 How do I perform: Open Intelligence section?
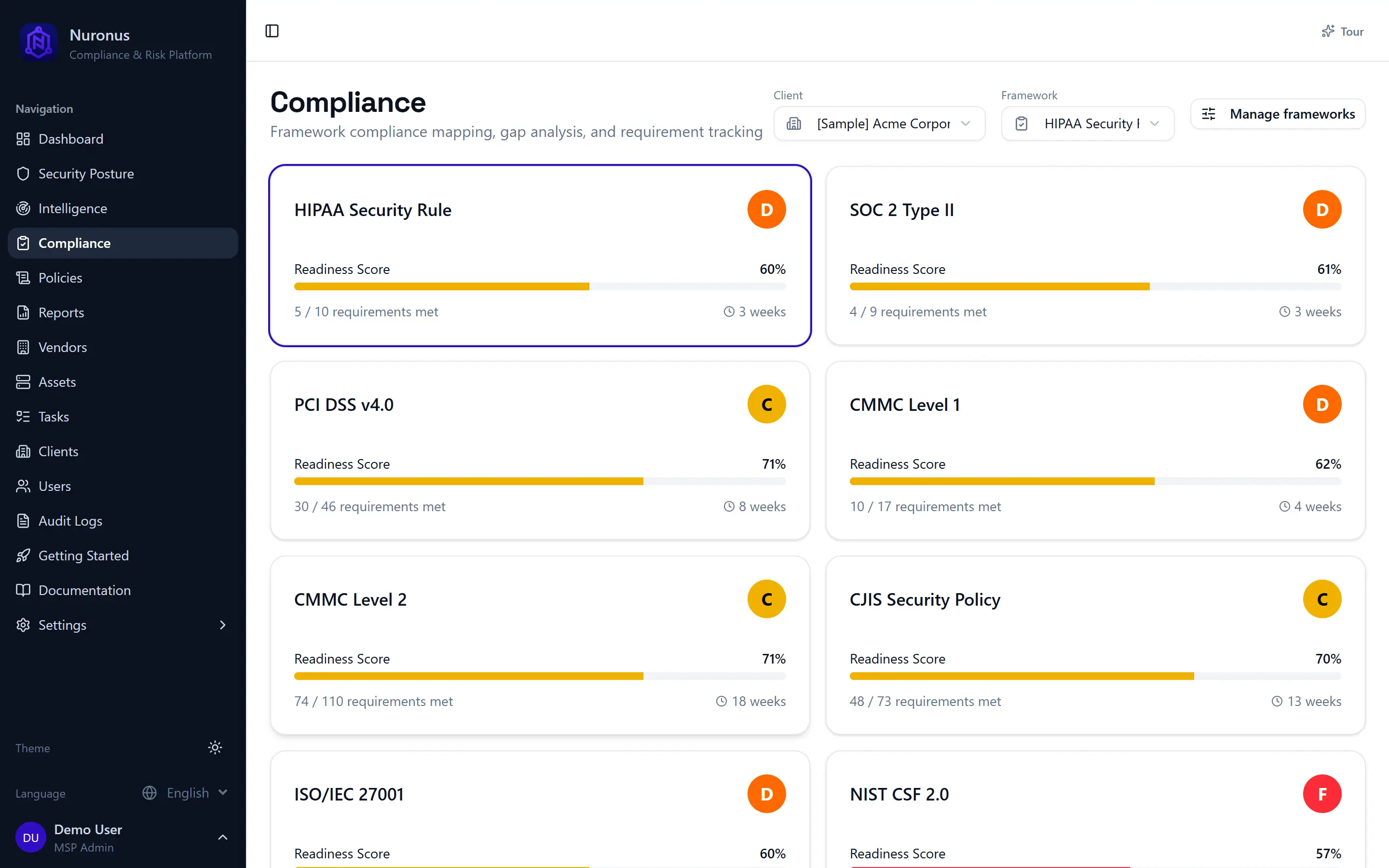123,208
